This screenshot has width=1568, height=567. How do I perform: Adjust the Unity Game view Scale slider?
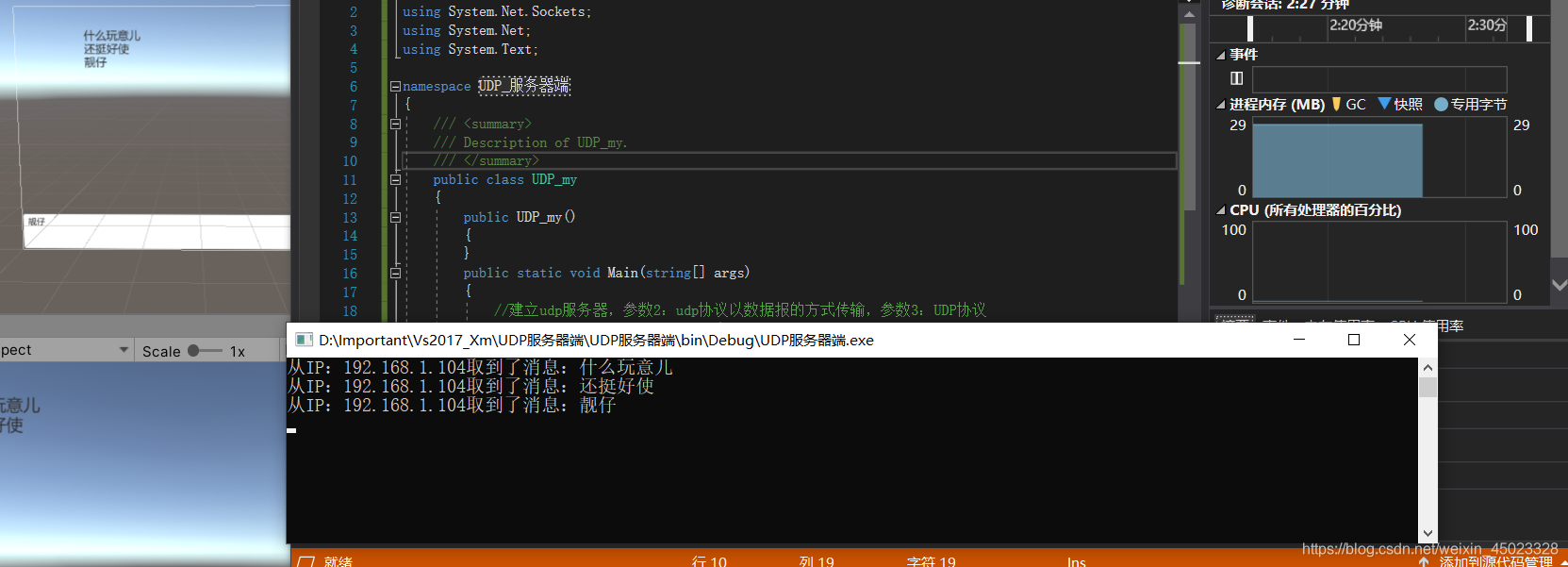click(205, 351)
